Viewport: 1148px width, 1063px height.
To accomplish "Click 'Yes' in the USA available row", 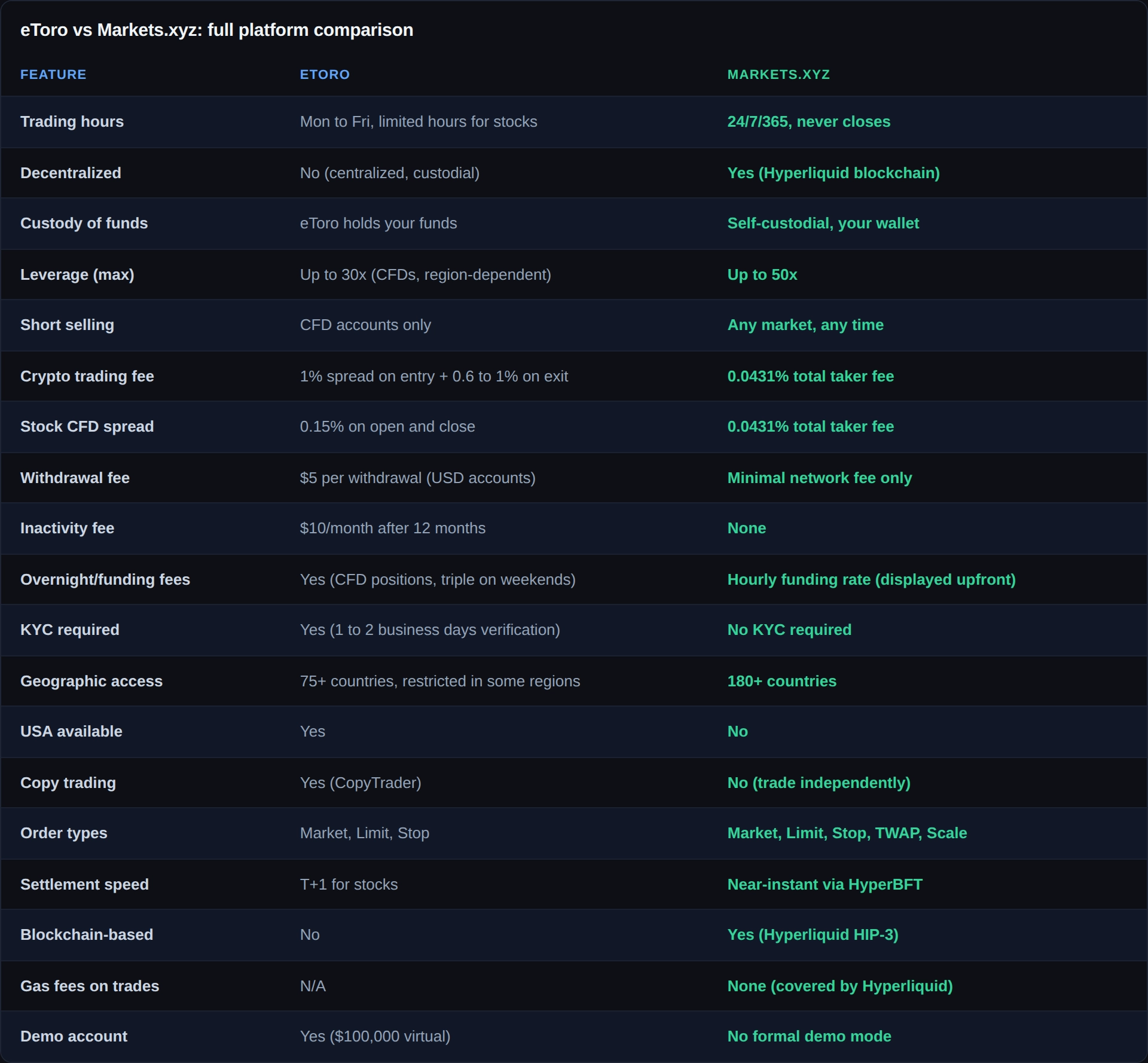I will point(312,731).
